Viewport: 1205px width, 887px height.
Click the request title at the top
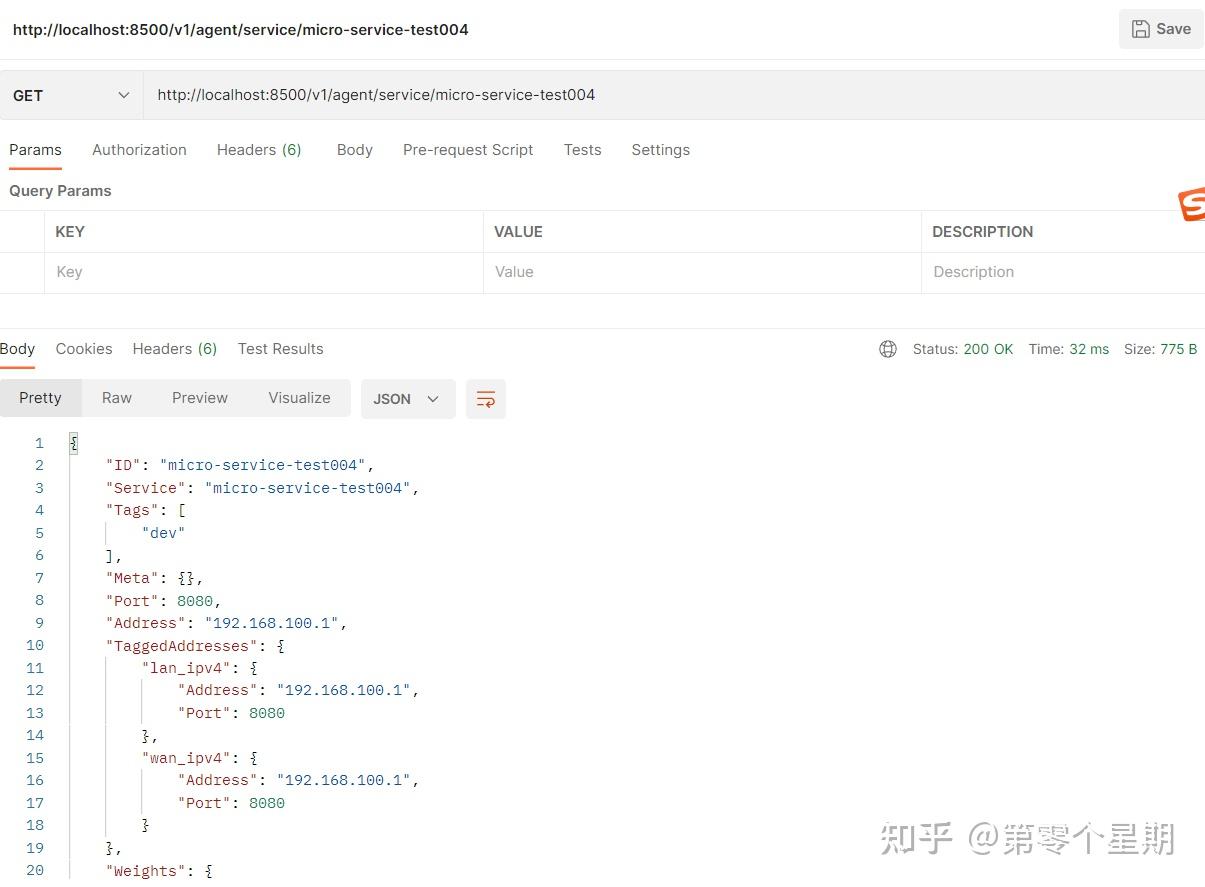(241, 29)
